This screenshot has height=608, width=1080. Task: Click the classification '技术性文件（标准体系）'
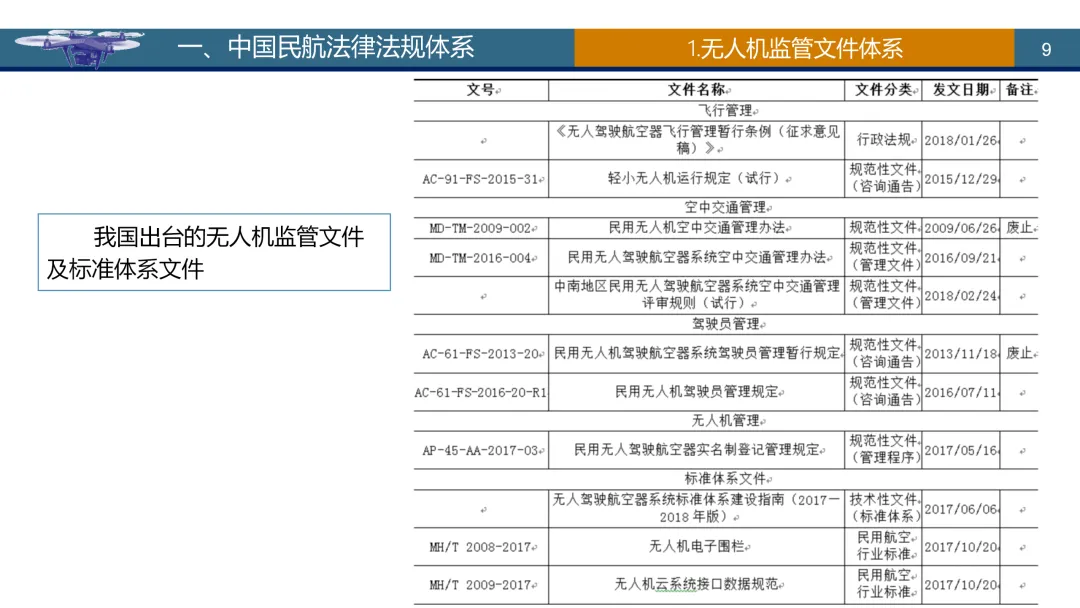coord(884,507)
